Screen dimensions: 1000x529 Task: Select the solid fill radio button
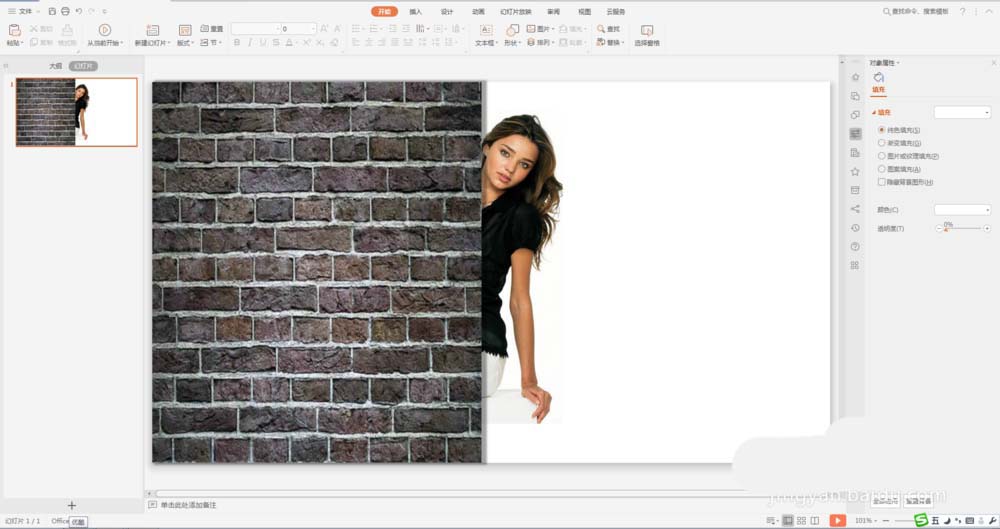[881, 130]
